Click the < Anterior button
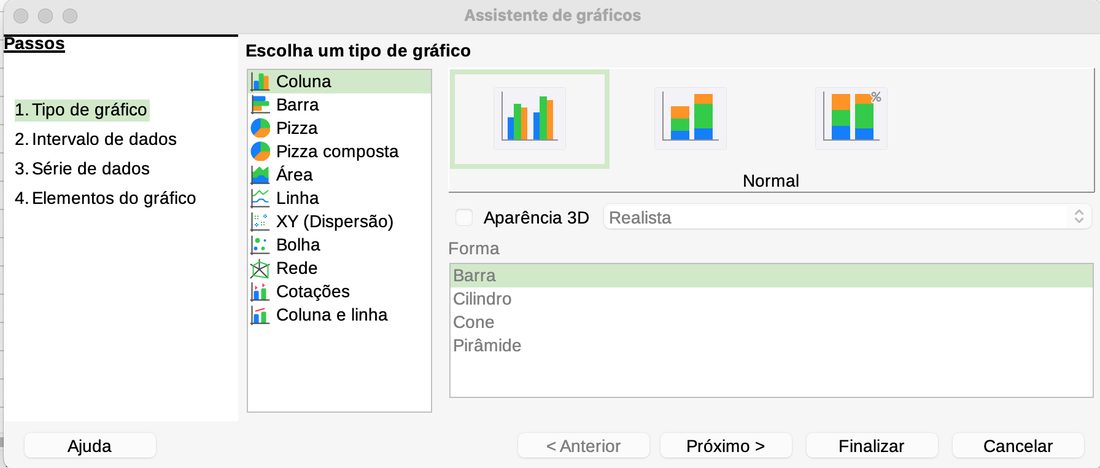1100x468 pixels. click(x=584, y=446)
